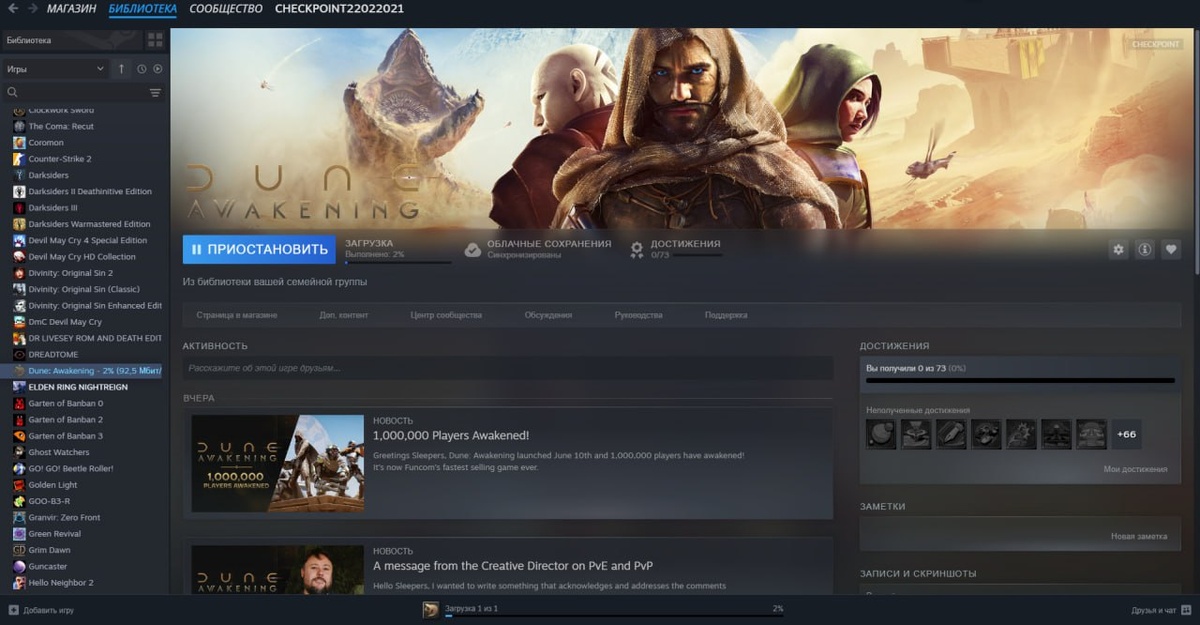This screenshot has height=625, width=1200.
Task: Click the friends and chat icon
Action: coord(1185,609)
